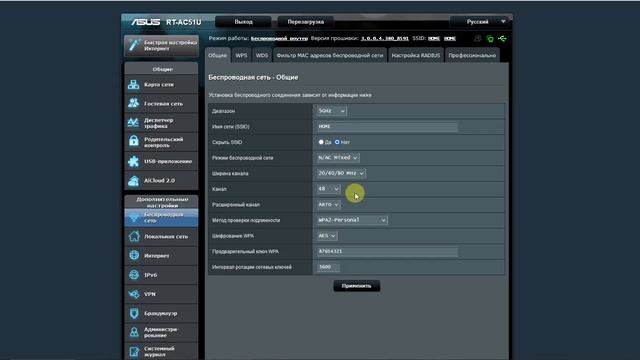Focus the key rotation interval 3600 field
The height and width of the screenshot is (360, 640).
coord(328,267)
